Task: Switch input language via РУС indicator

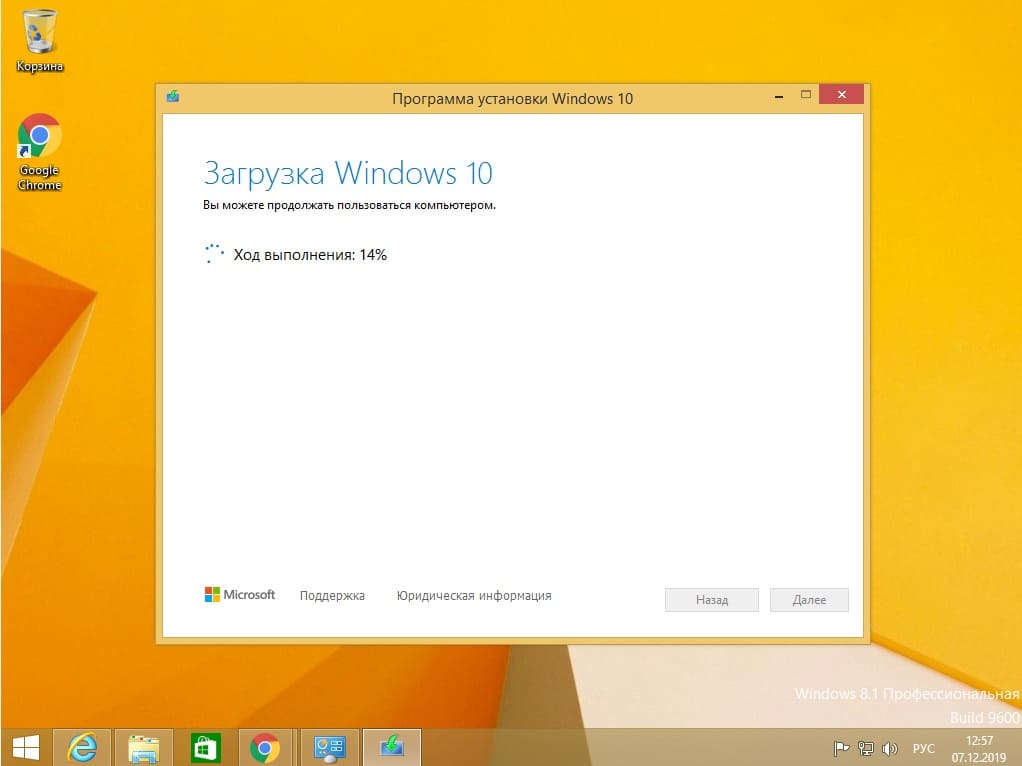Action: tap(923, 748)
